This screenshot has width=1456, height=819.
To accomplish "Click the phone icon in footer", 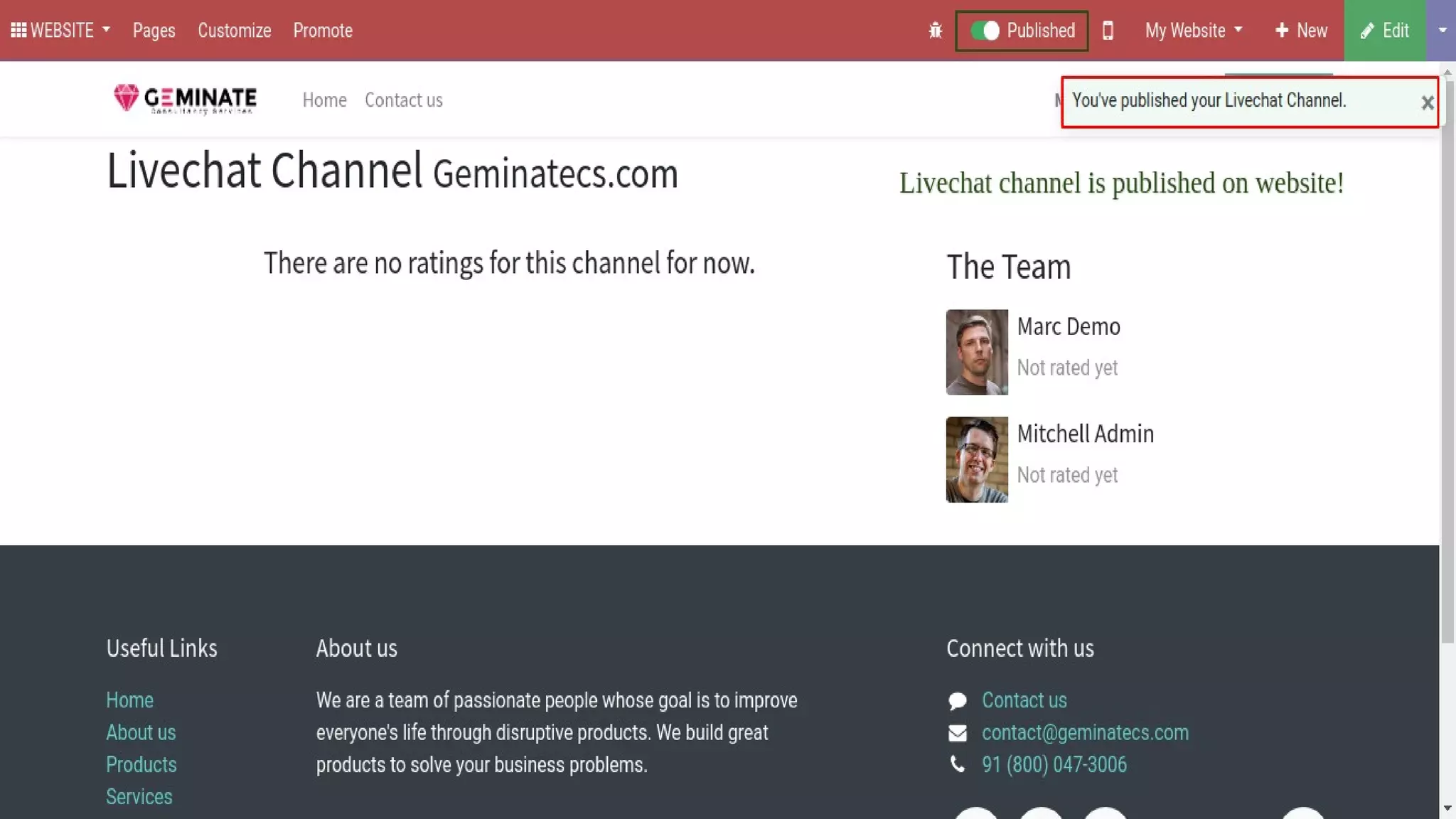I will pyautogui.click(x=957, y=765).
